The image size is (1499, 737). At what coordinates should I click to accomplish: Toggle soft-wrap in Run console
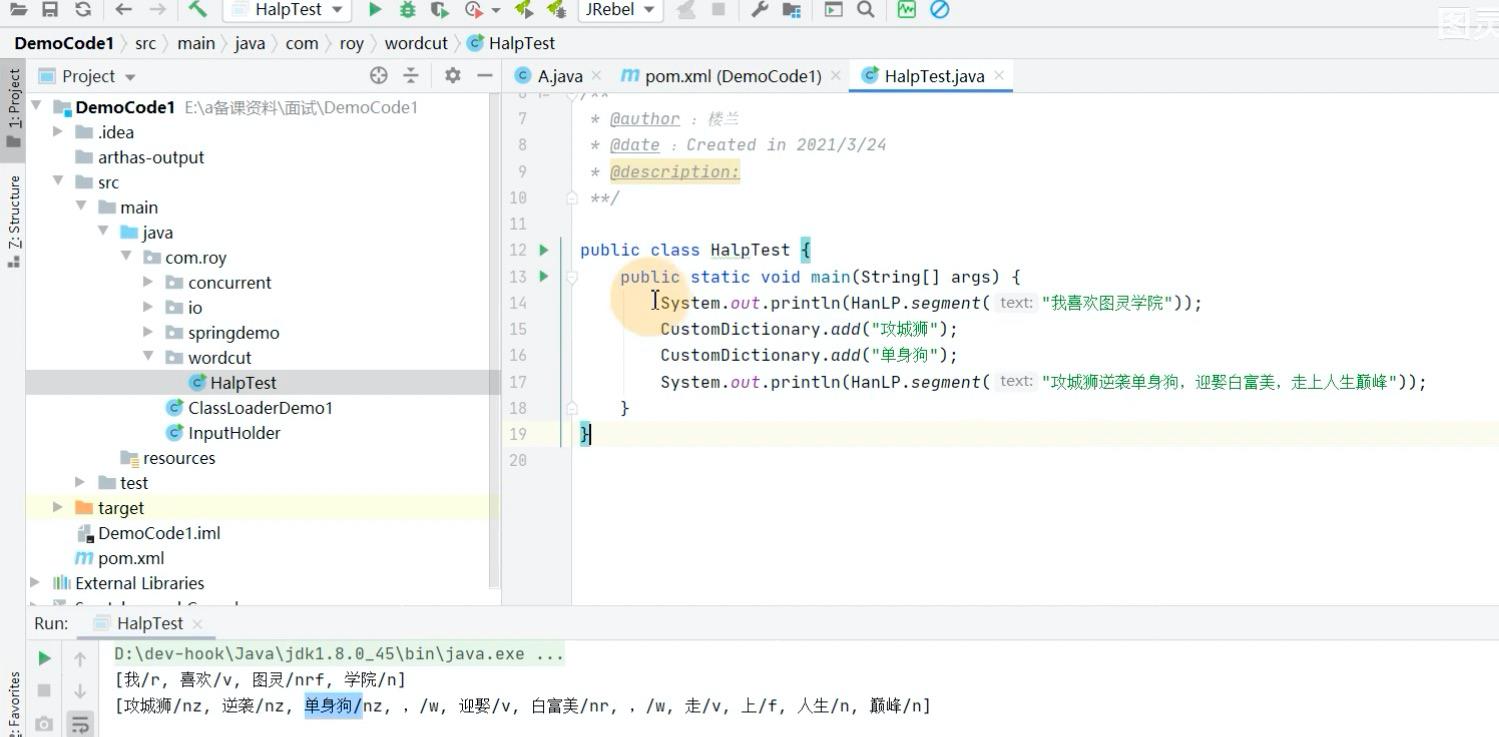pyautogui.click(x=79, y=723)
